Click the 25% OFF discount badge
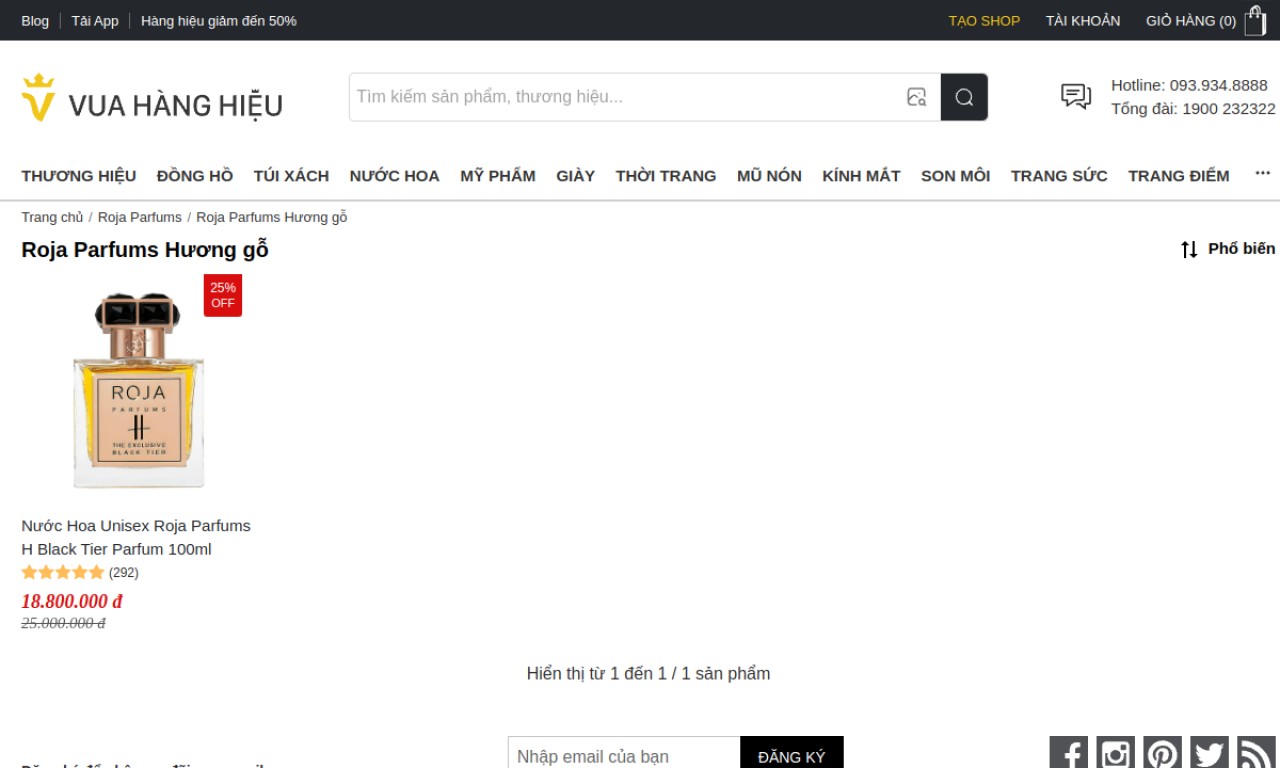Image resolution: width=1280 pixels, height=768 pixels. tap(223, 295)
